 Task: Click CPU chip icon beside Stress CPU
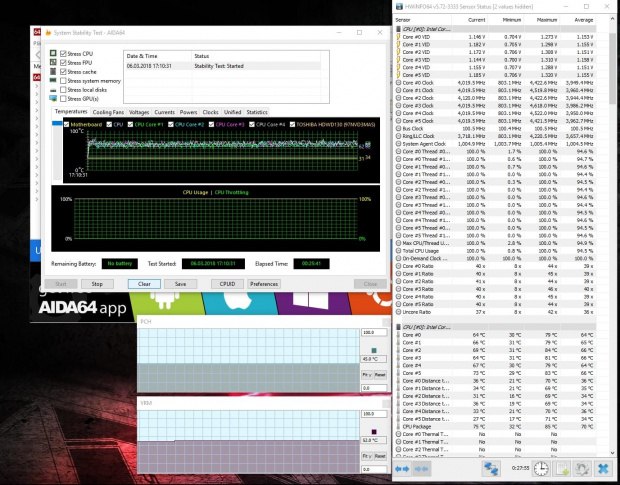[53, 53]
